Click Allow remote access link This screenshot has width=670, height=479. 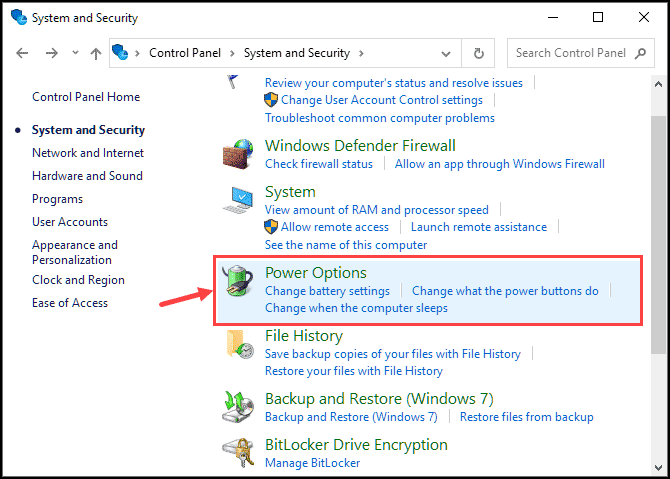pos(335,227)
